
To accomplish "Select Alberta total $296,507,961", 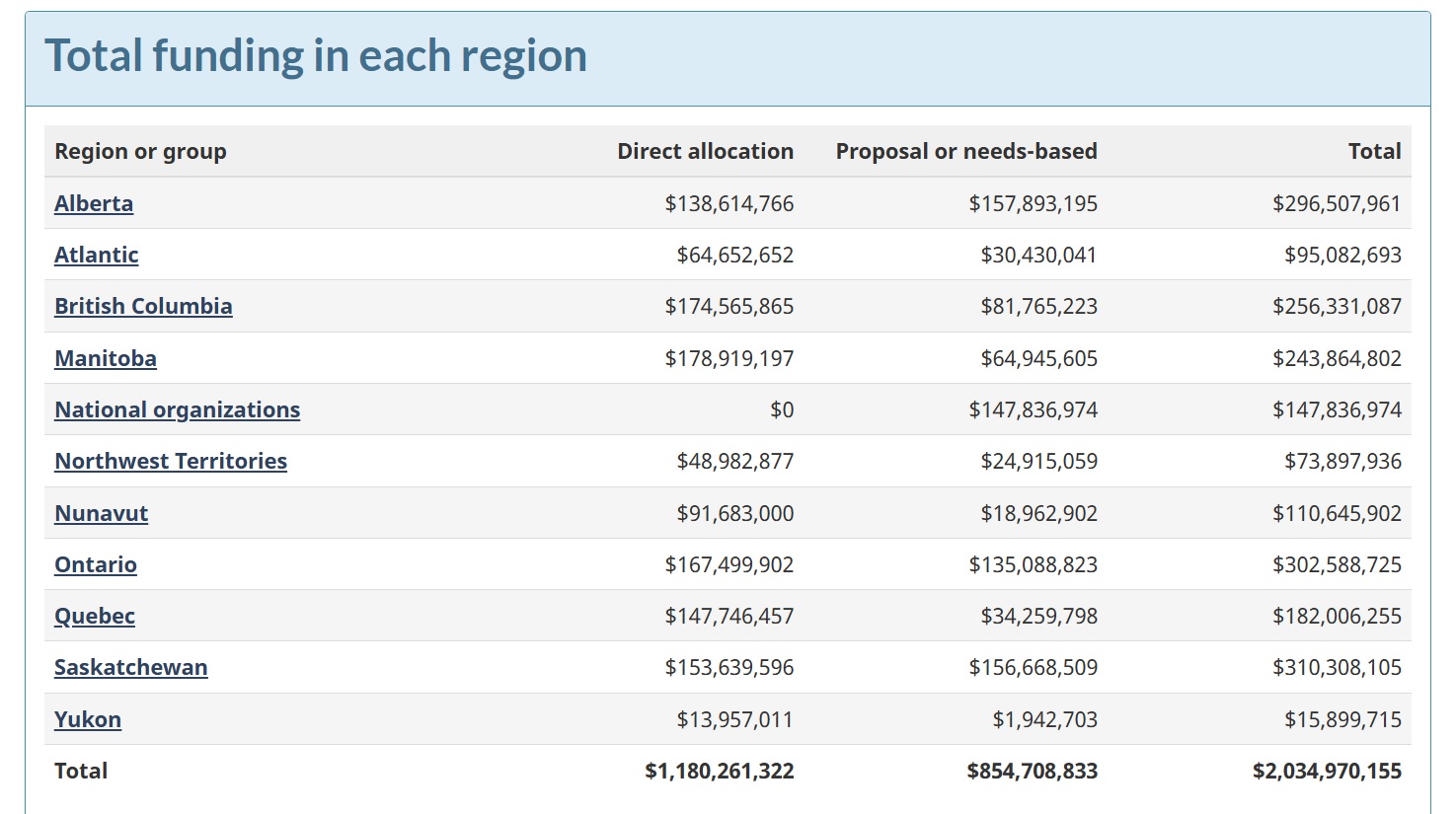I will (1337, 203).
